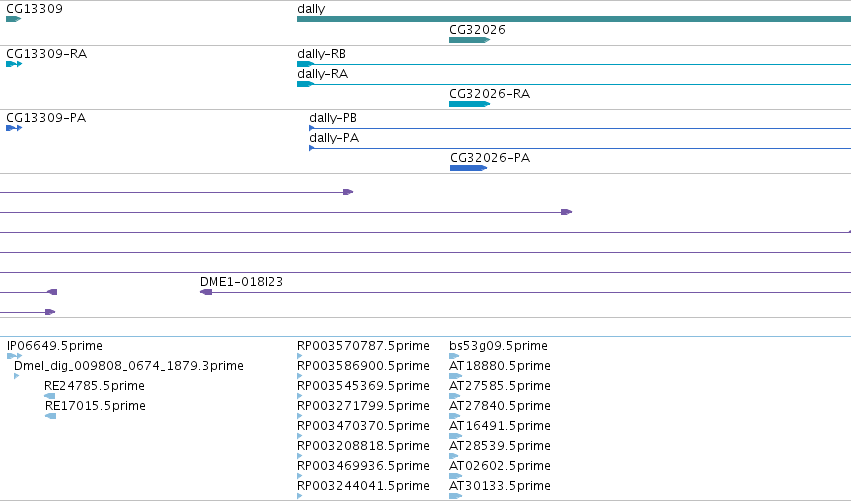This screenshot has width=851, height=501.
Task: Click the CG32026-PA label
Action: click(490, 157)
